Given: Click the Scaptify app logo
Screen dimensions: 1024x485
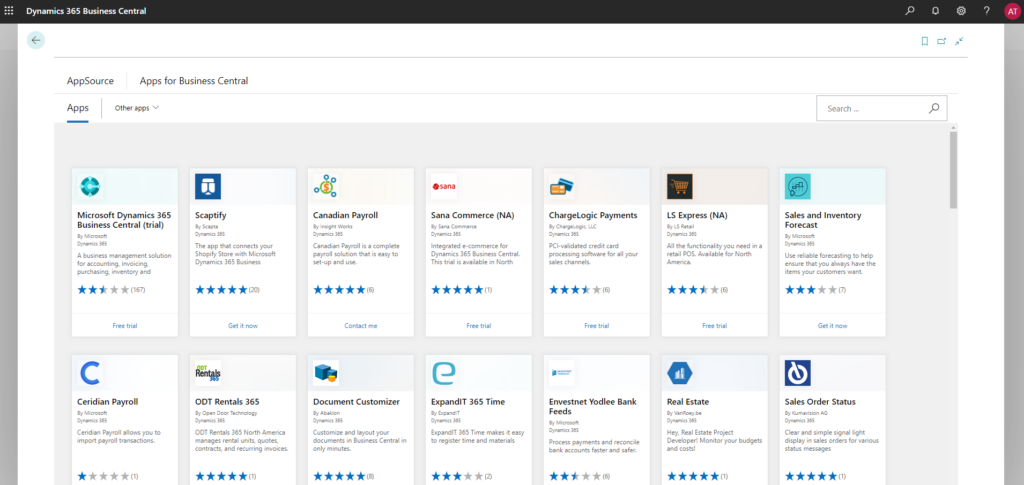Looking at the screenshot, I should pos(208,186).
